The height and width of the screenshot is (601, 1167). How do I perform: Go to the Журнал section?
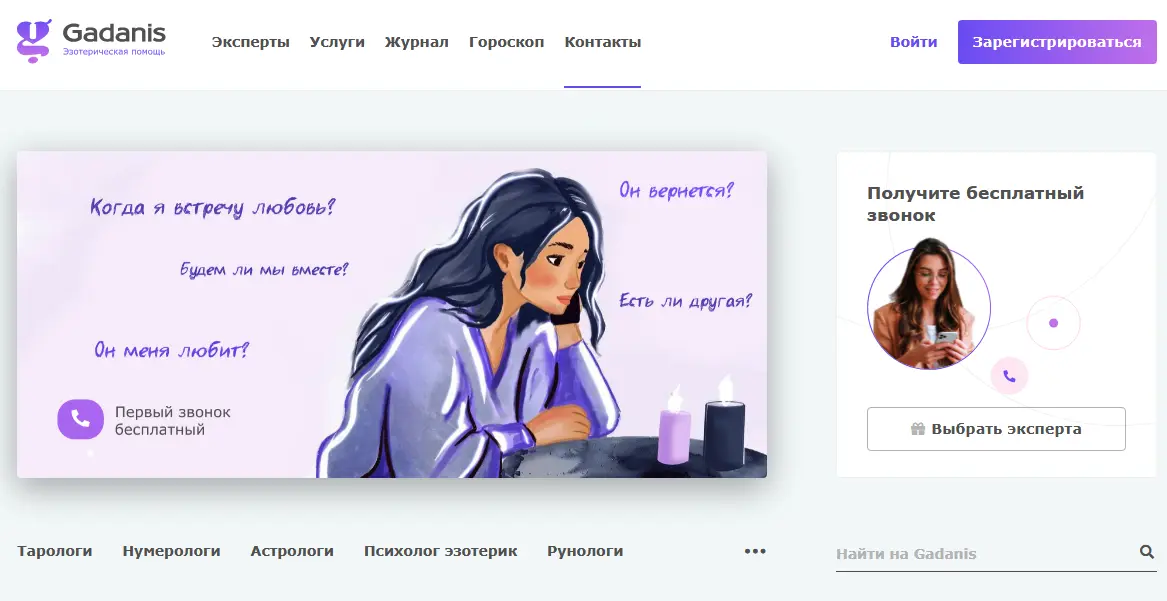click(x=417, y=42)
